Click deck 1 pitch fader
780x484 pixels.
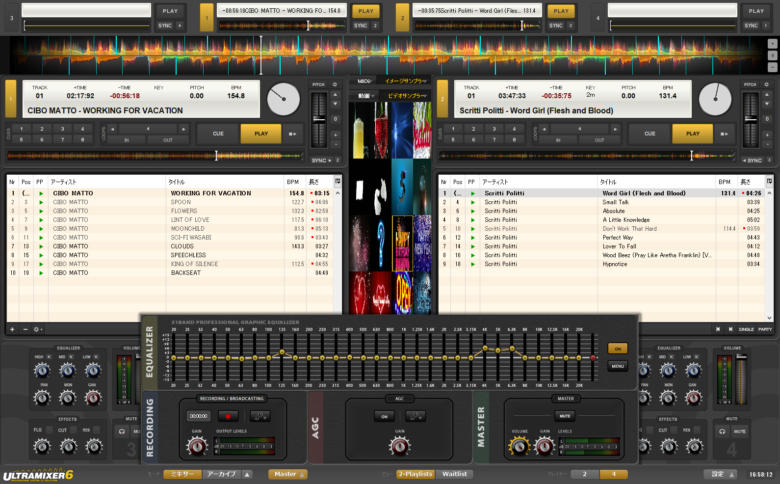[319, 119]
